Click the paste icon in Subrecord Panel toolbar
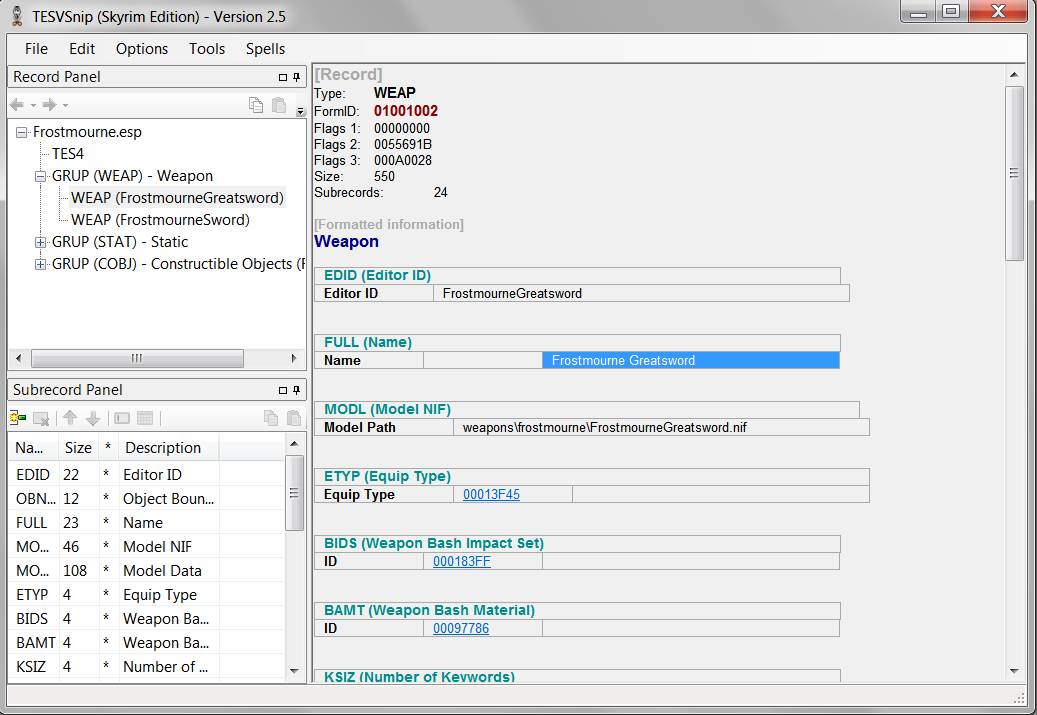This screenshot has width=1037, height=715. [x=294, y=418]
